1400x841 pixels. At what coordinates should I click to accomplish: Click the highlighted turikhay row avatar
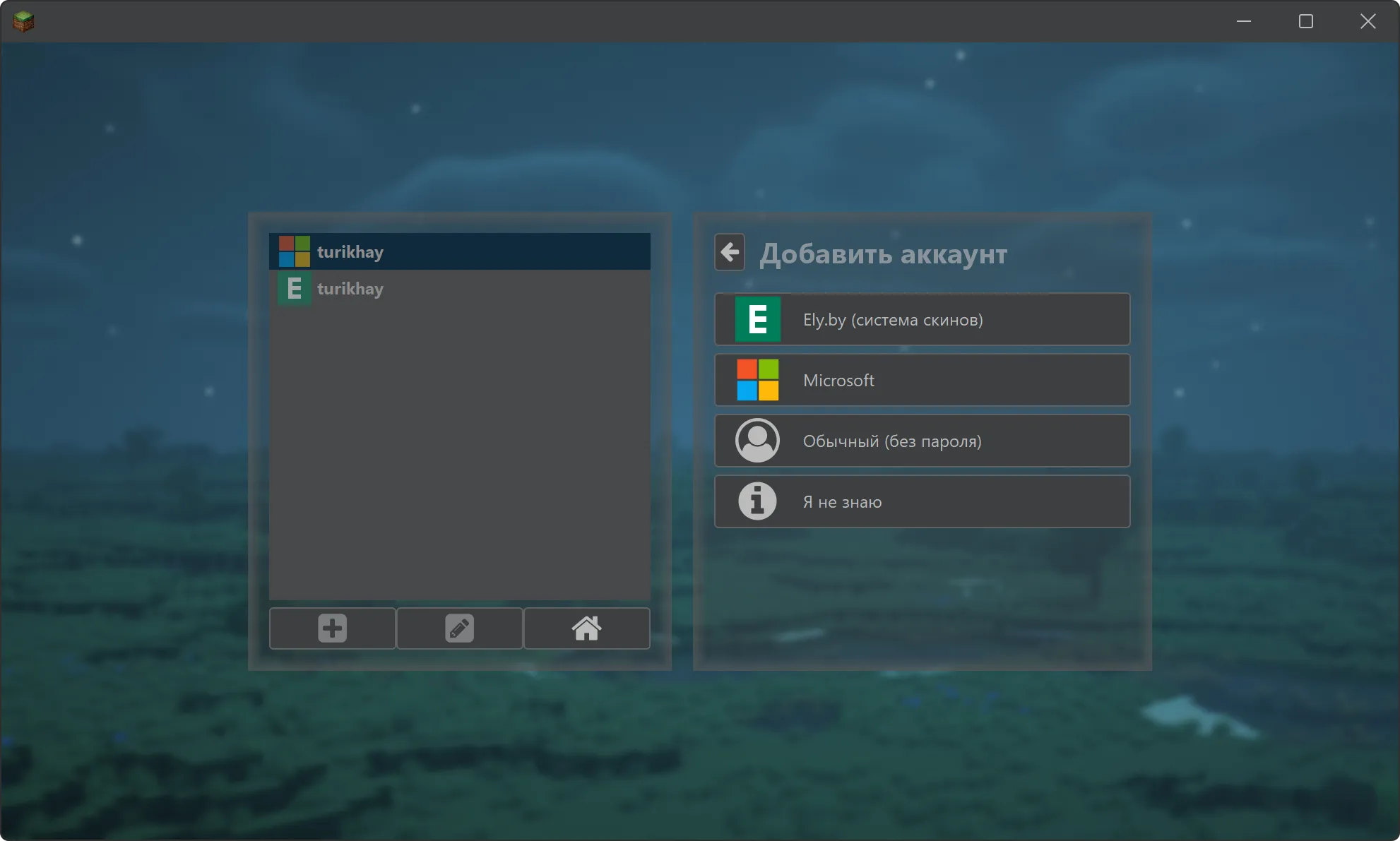[x=294, y=251]
